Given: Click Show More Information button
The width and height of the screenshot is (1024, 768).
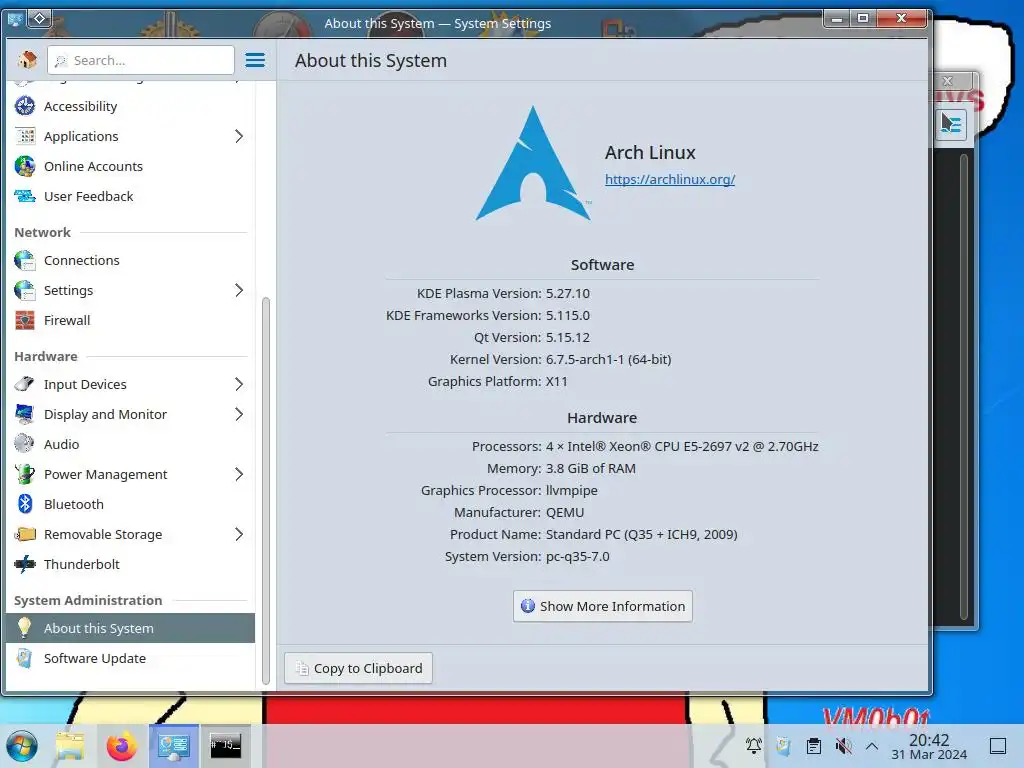Looking at the screenshot, I should pyautogui.click(x=603, y=606).
